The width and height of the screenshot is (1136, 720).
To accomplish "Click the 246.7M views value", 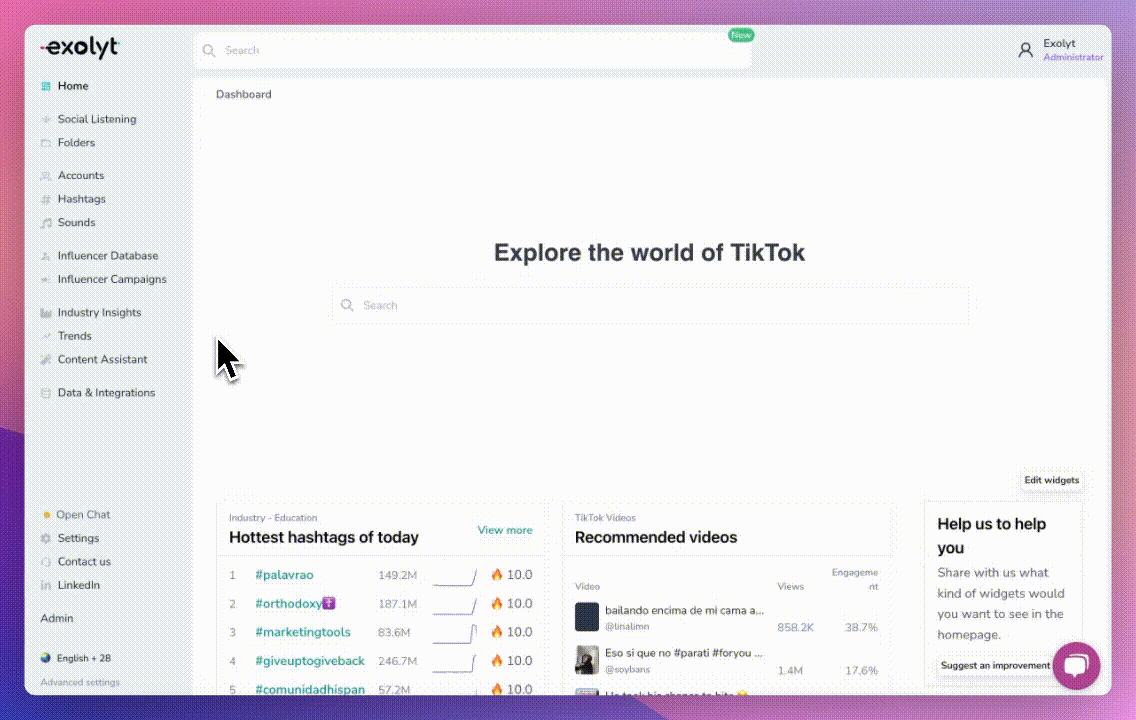I will [397, 661].
